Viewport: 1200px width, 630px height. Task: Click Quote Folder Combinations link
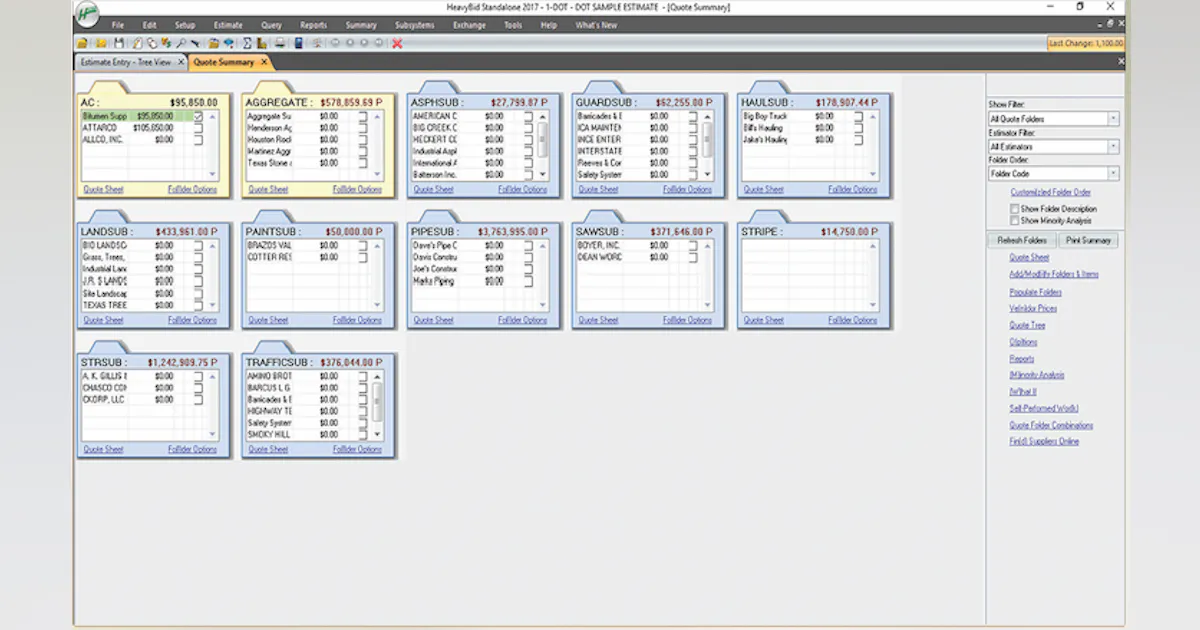(x=1051, y=425)
